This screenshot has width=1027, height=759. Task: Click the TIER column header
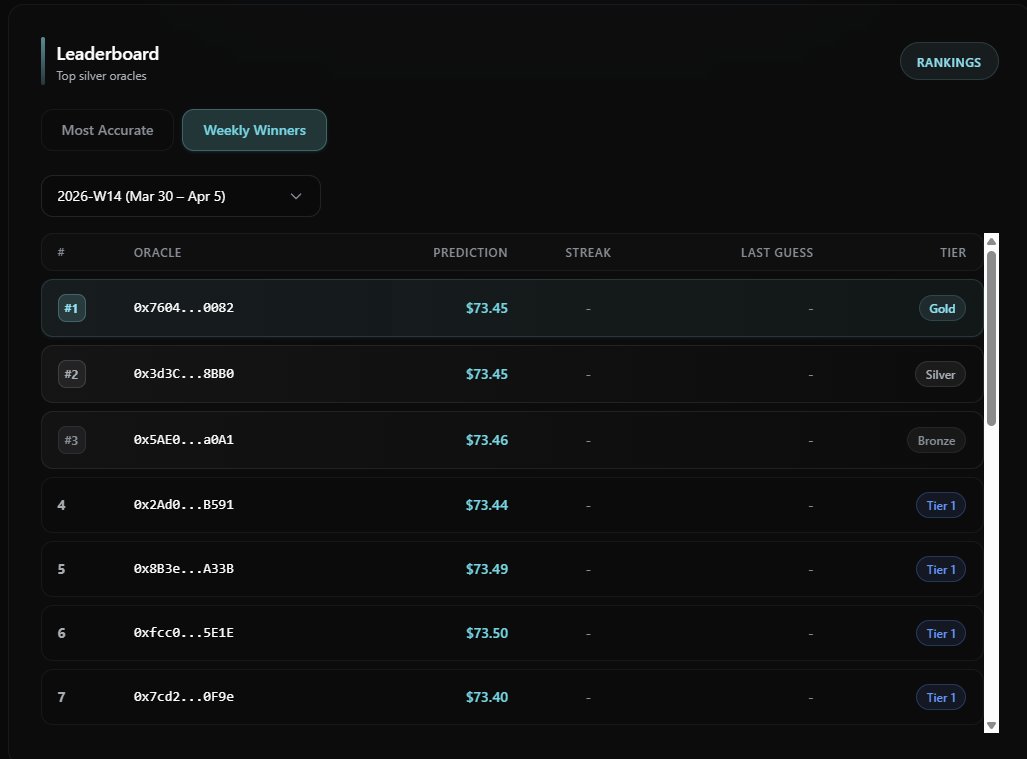pyautogui.click(x=953, y=253)
